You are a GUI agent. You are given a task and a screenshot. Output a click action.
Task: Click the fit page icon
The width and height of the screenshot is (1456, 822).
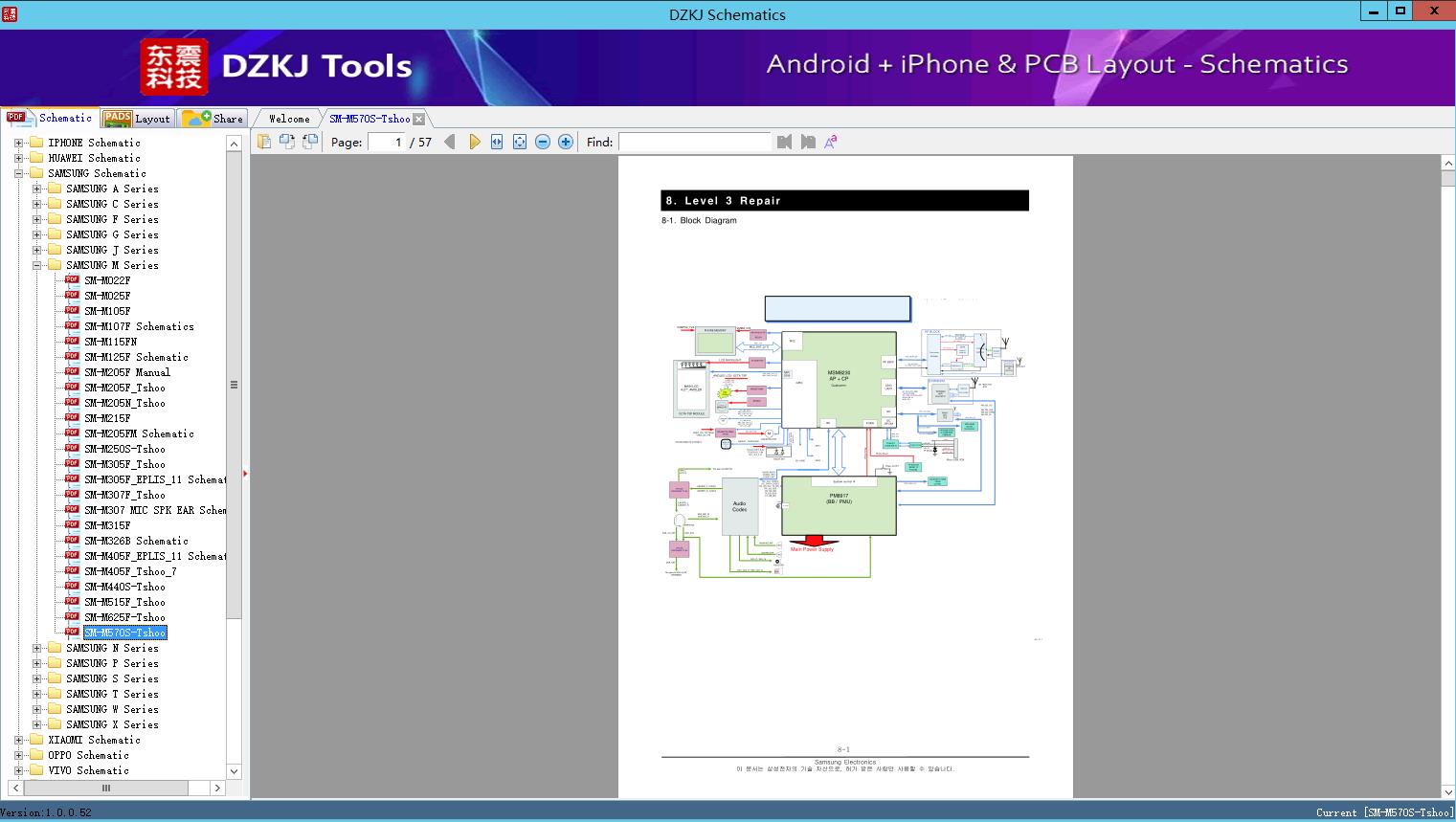[x=520, y=142]
